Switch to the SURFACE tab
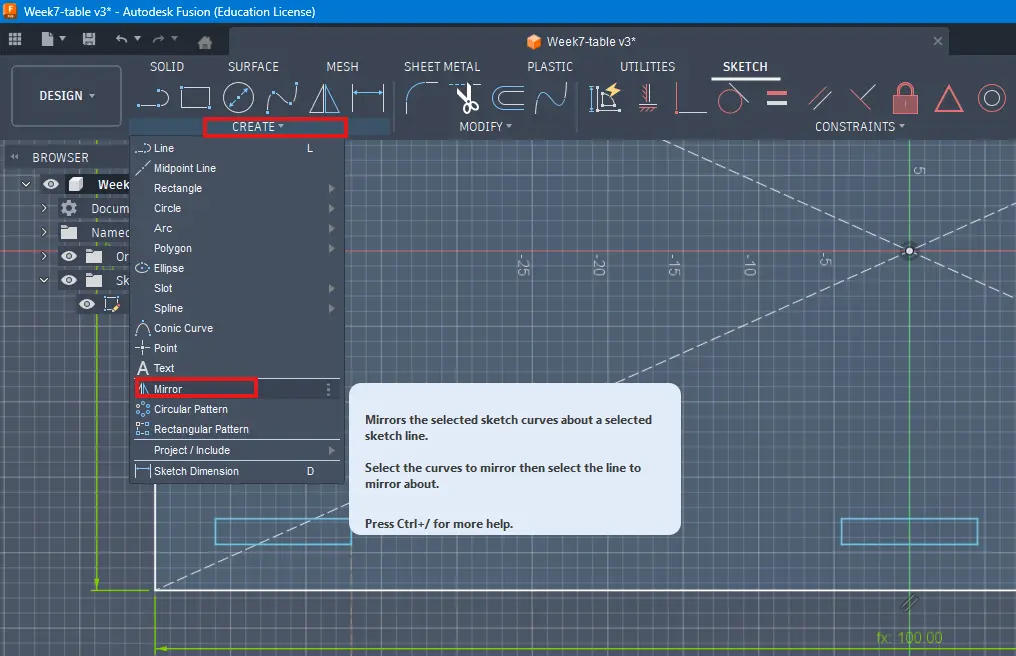Viewport: 1016px width, 656px height. 253,67
